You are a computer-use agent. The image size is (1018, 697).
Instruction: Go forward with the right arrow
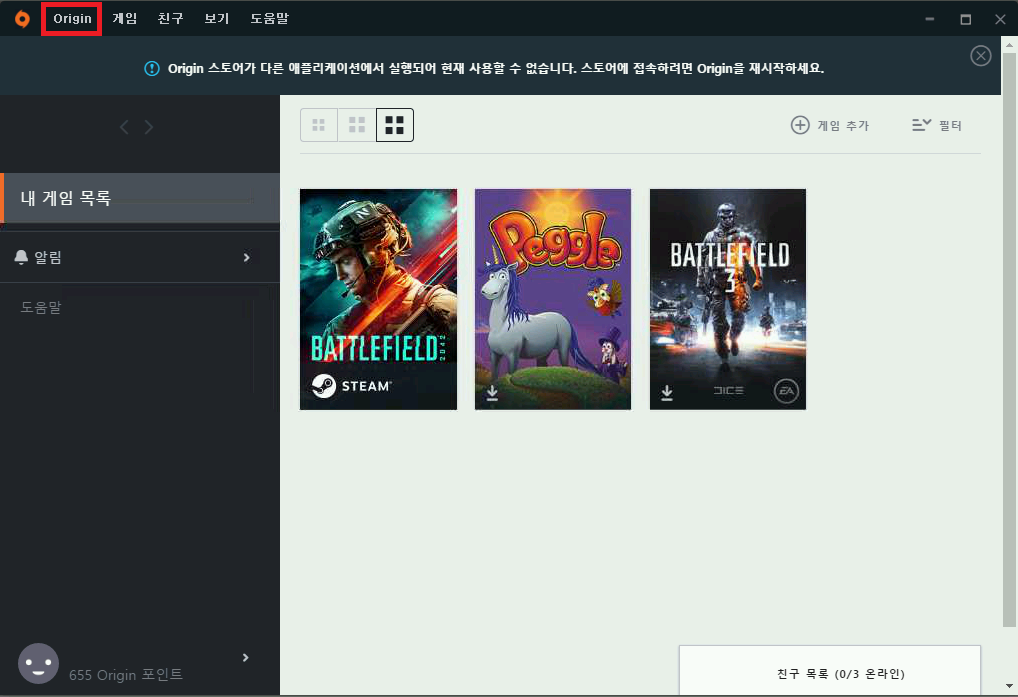149,127
